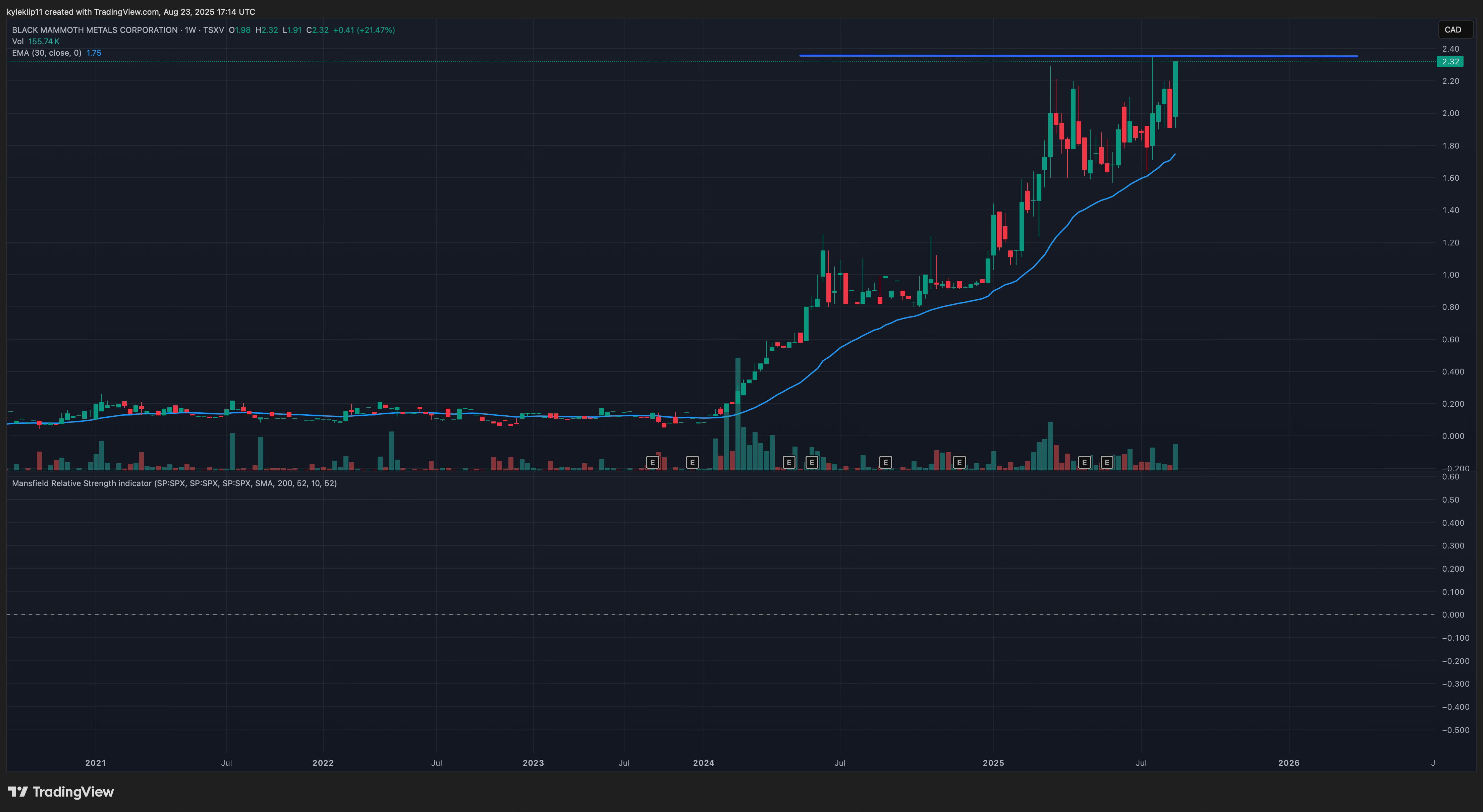1483x812 pixels.
Task: Click the Black Mammoth Metals Corporation symbol title
Action: pos(95,30)
